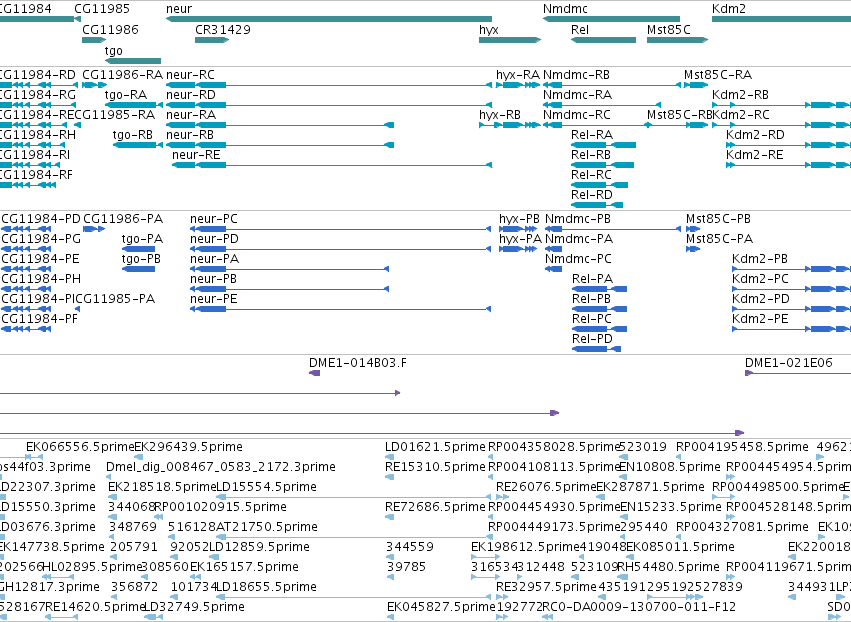Open transcript Kdm2-RD
This screenshot has height=622, width=851.
[x=789, y=145]
